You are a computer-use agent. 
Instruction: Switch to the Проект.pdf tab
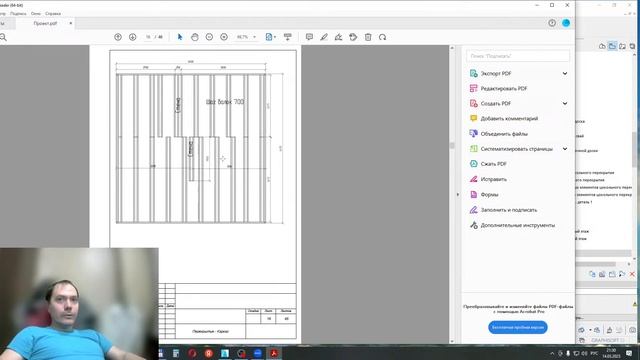pyautogui.click(x=45, y=24)
